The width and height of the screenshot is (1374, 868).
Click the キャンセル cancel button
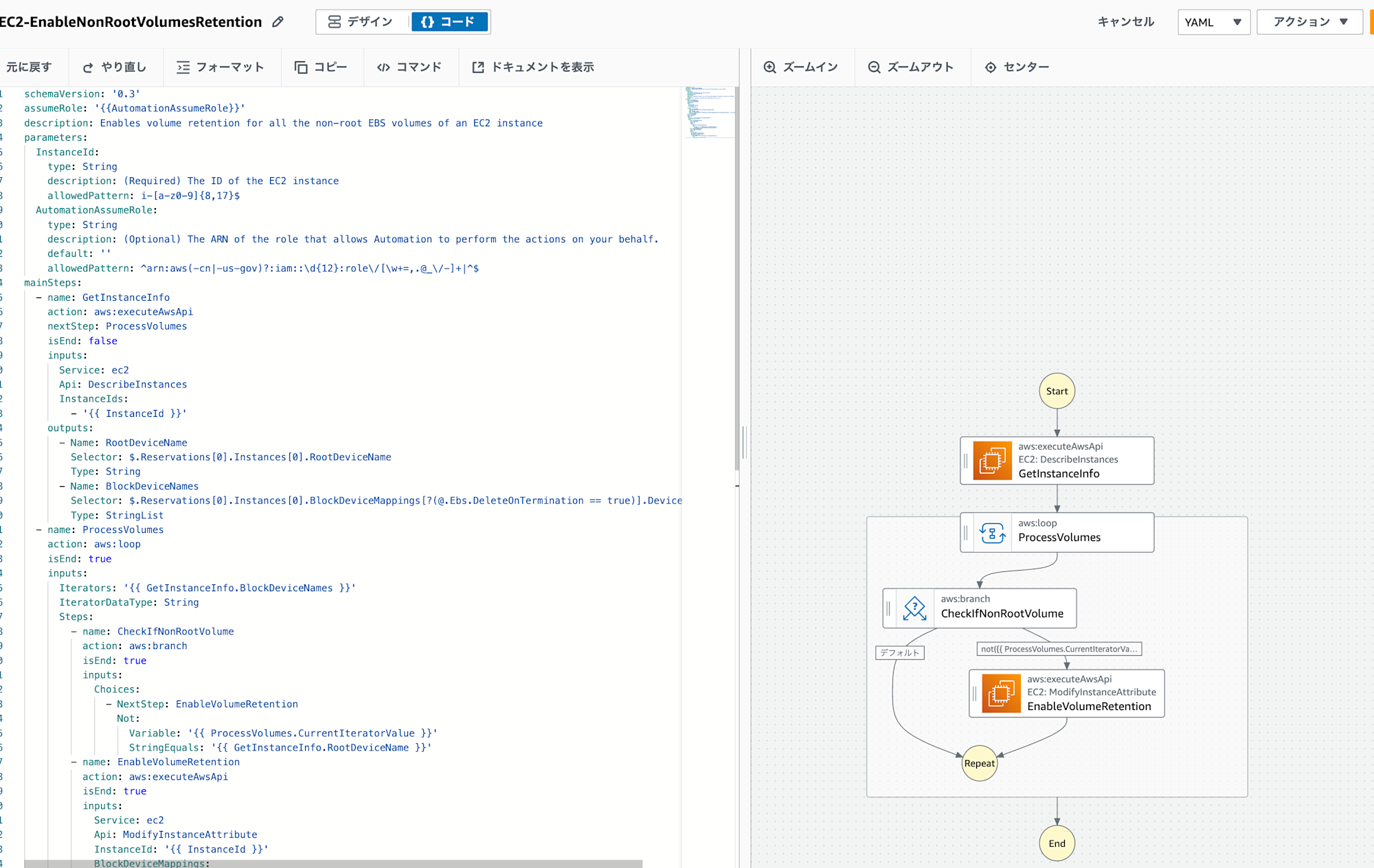(x=1125, y=22)
